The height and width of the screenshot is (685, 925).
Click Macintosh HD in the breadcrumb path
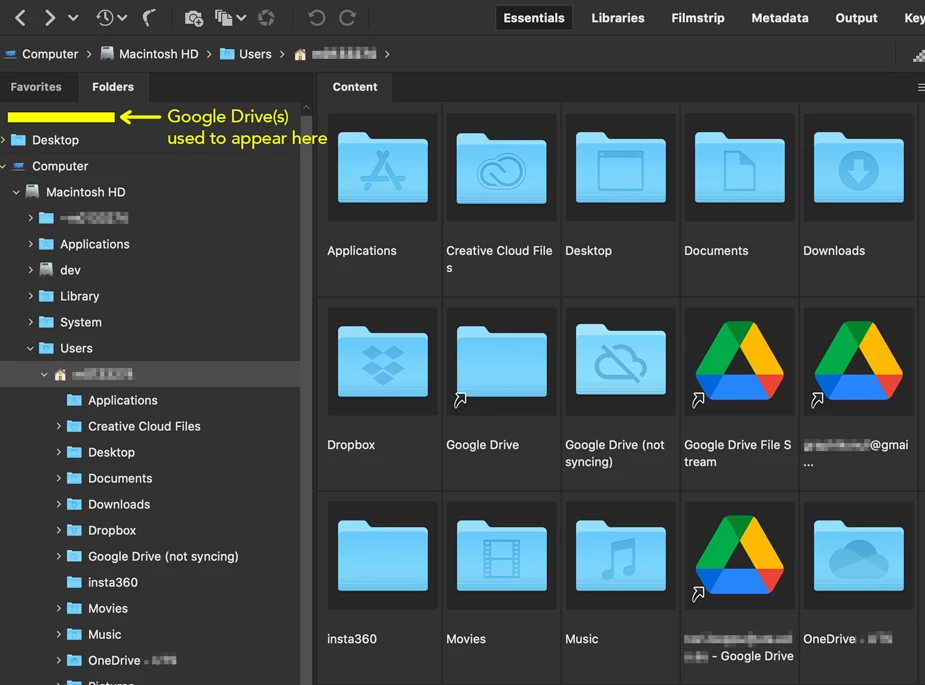(x=158, y=54)
